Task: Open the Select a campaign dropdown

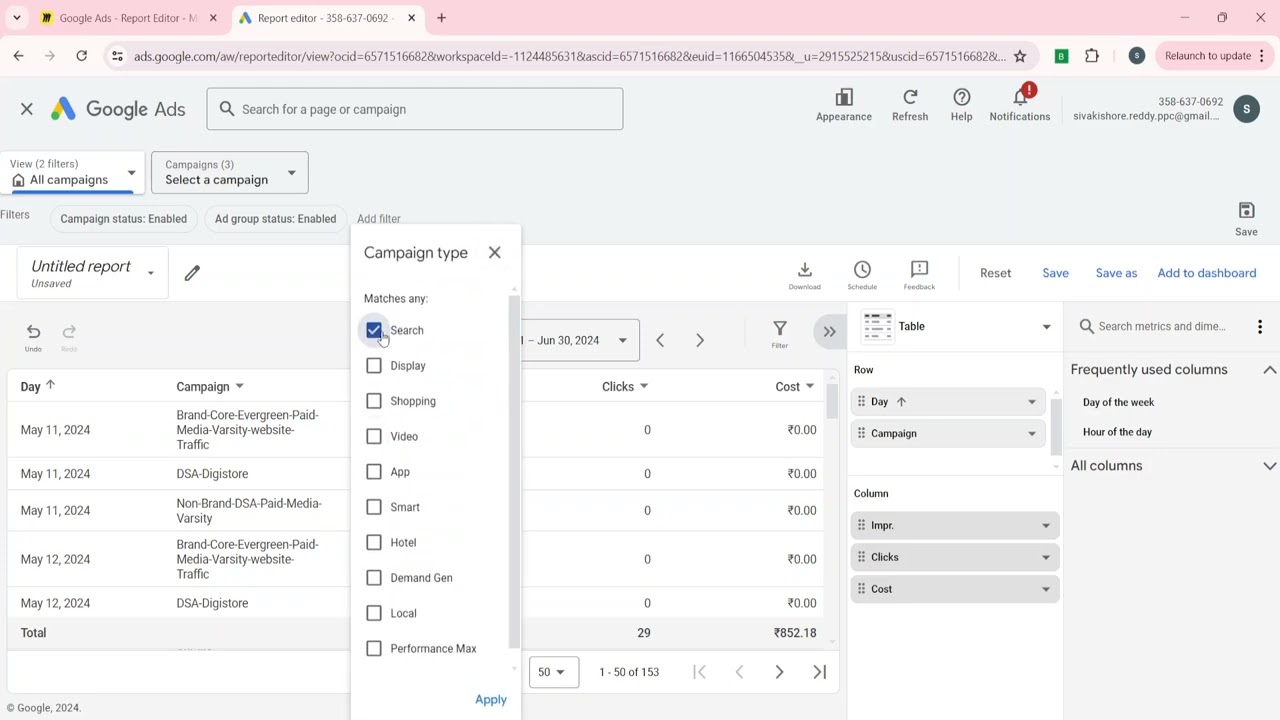Action: click(x=230, y=172)
